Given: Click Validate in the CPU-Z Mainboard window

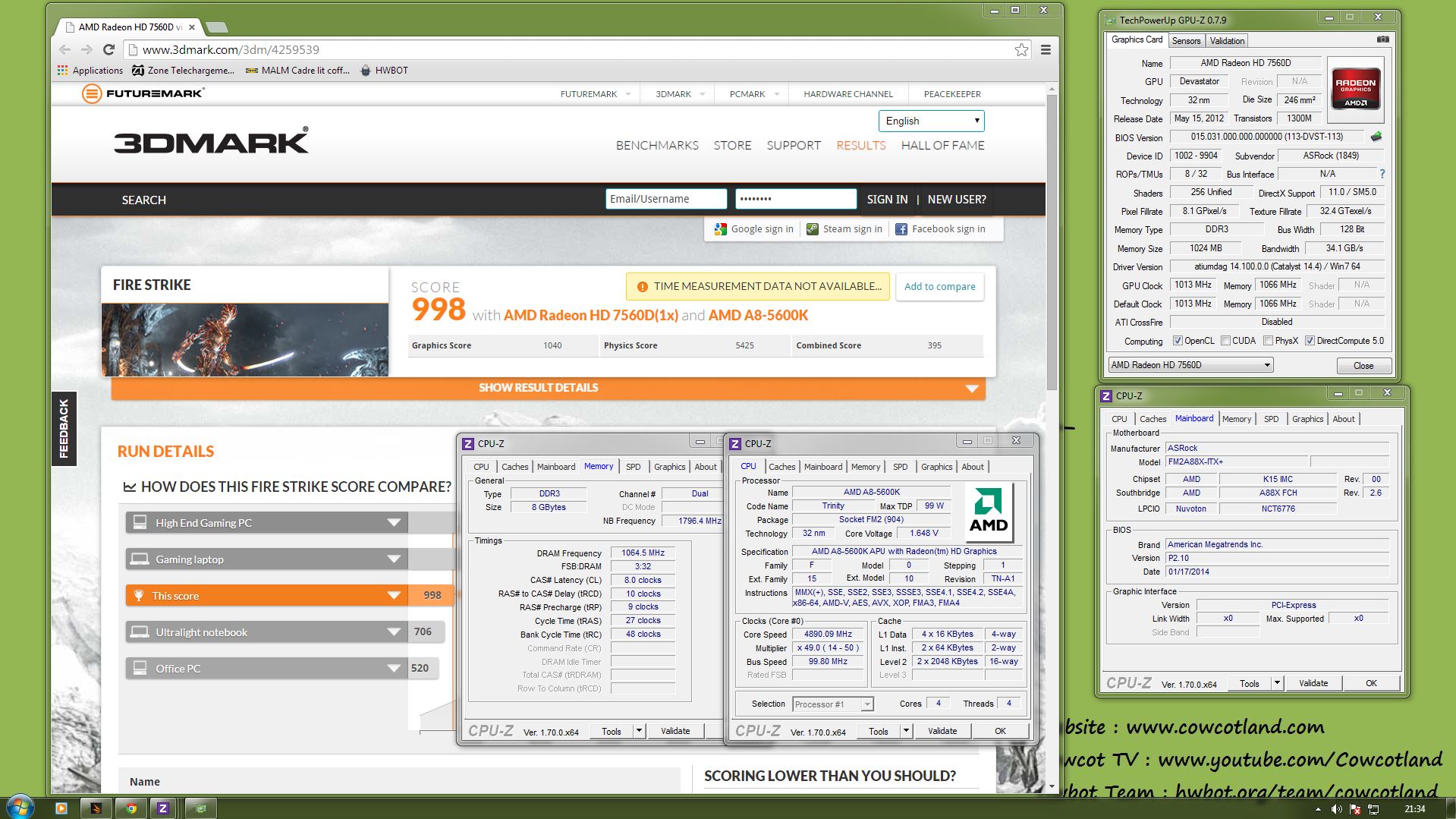Looking at the screenshot, I should tap(1313, 683).
